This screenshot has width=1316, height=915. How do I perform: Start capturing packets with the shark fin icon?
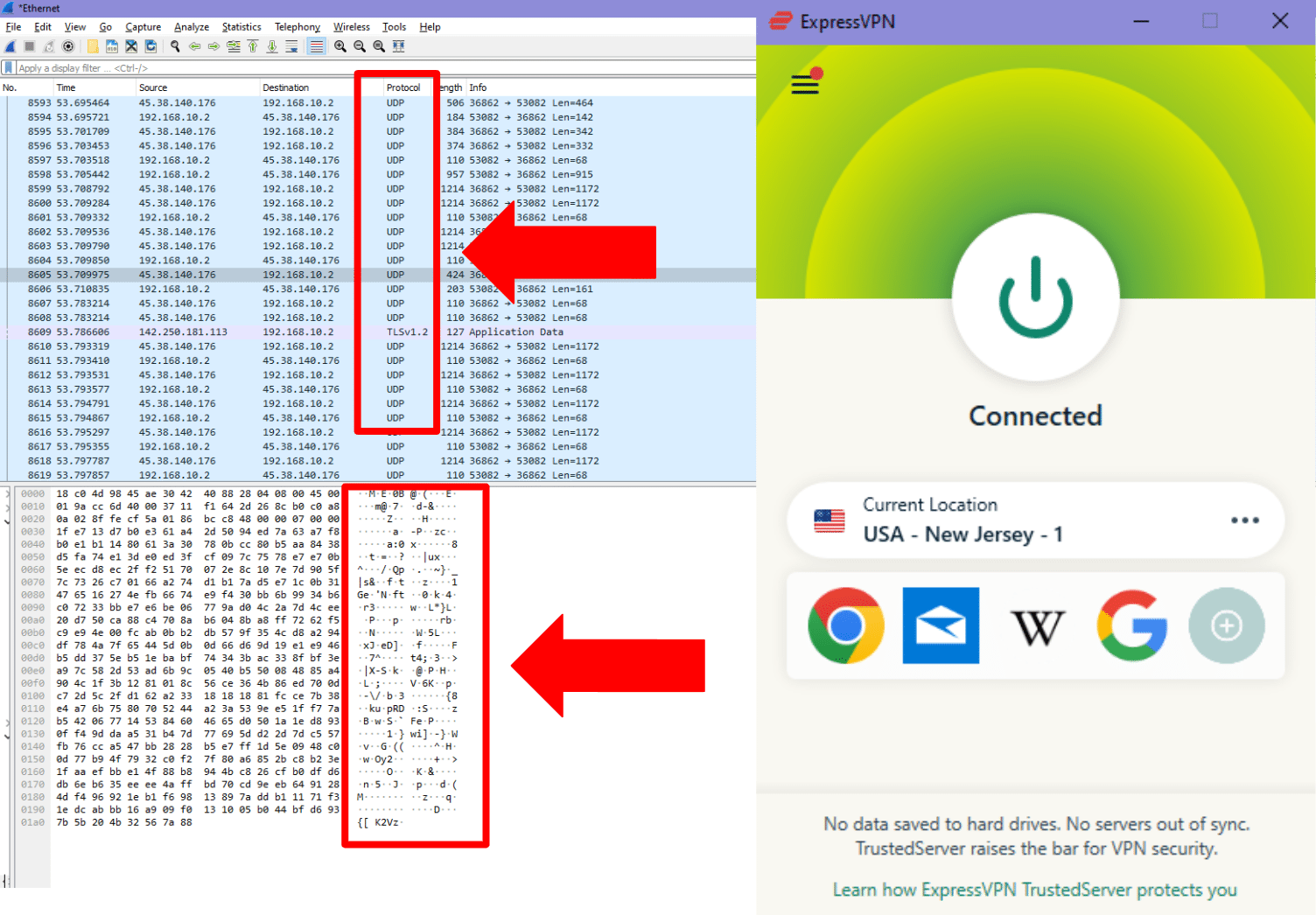(x=10, y=46)
